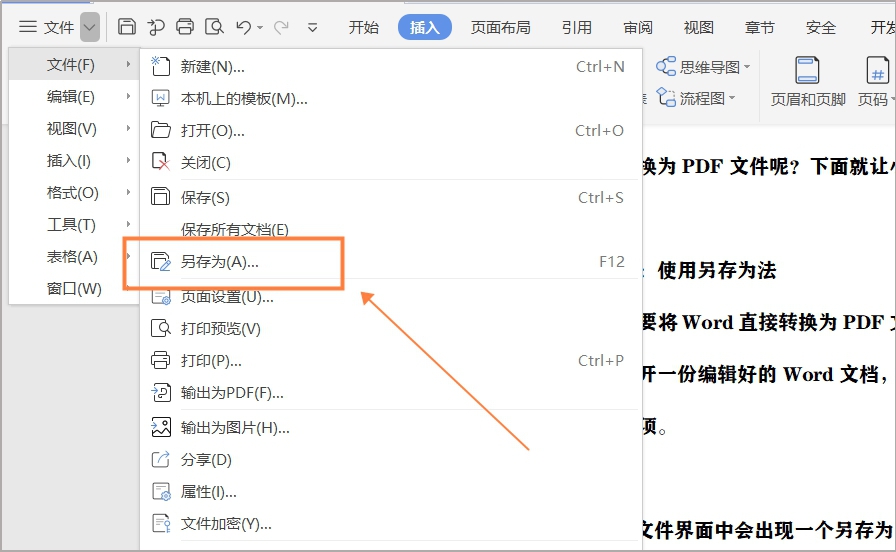Choose 新建(N)... menu entry
The height and width of the screenshot is (552, 896).
point(390,67)
